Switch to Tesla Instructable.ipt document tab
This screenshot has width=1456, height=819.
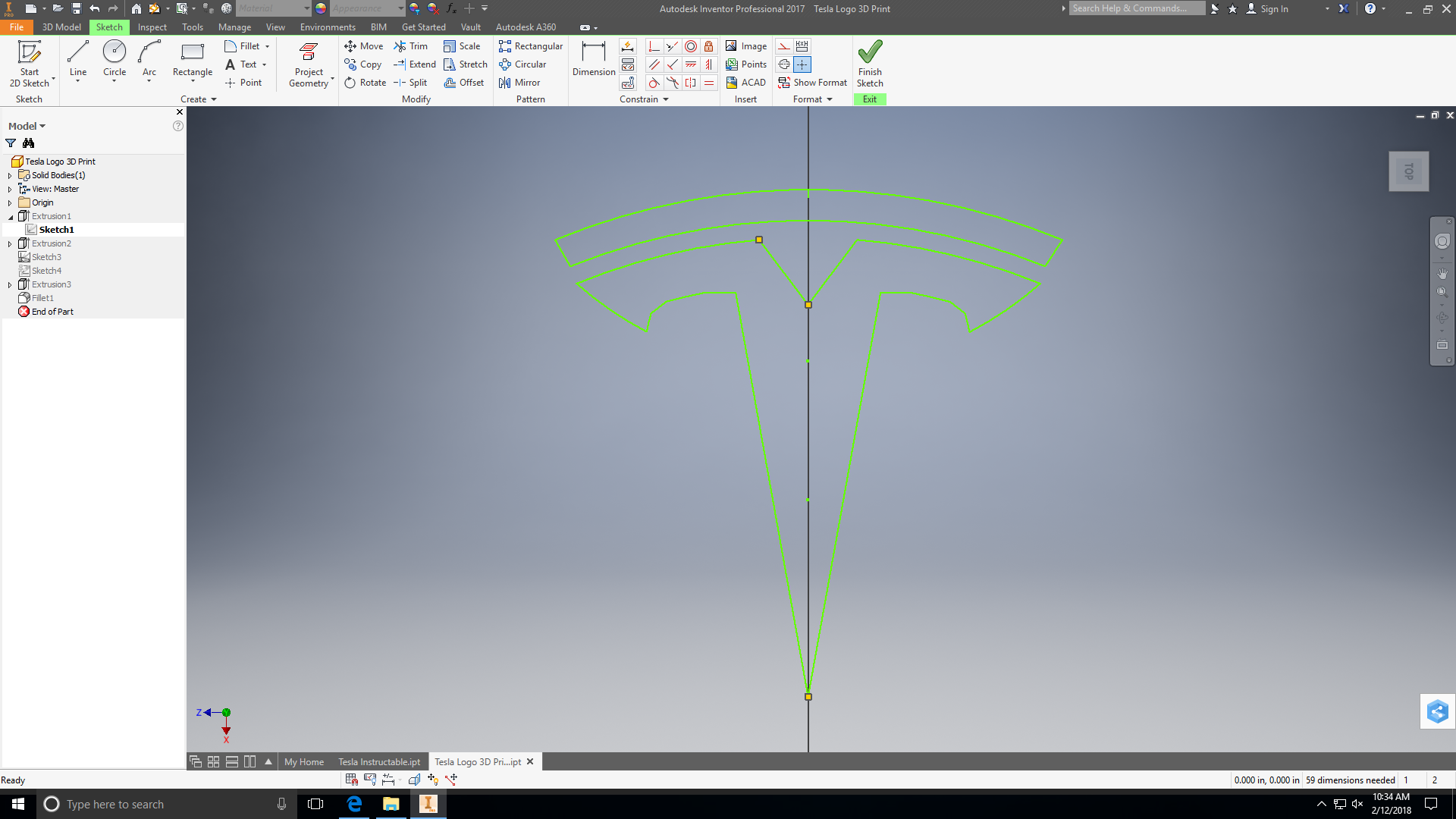tap(379, 762)
